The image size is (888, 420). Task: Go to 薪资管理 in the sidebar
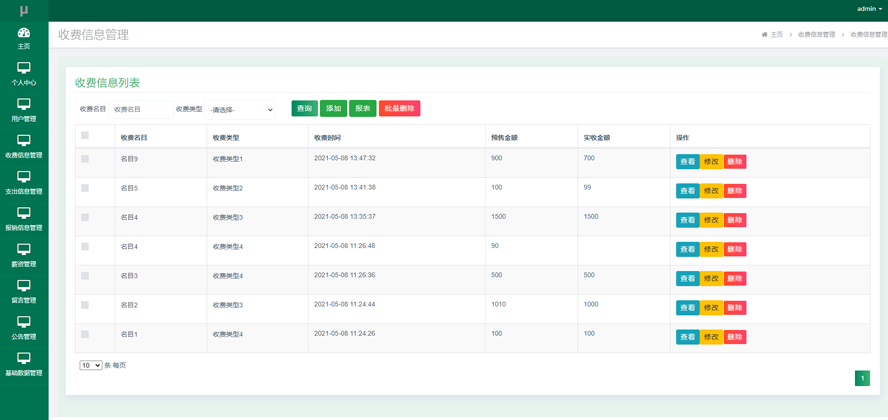tap(23, 250)
